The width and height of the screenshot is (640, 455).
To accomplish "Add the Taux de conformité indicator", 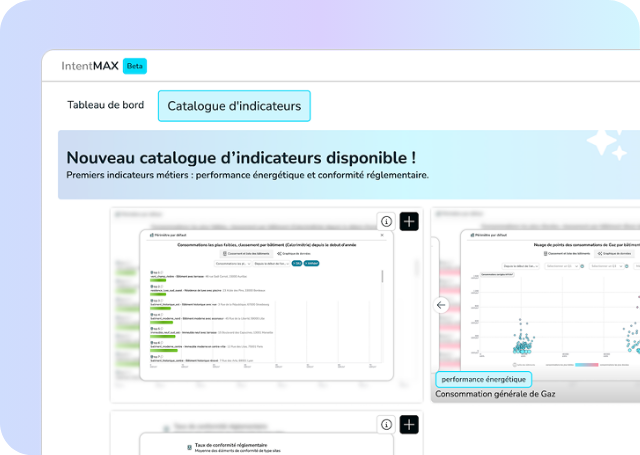I will (x=408, y=425).
